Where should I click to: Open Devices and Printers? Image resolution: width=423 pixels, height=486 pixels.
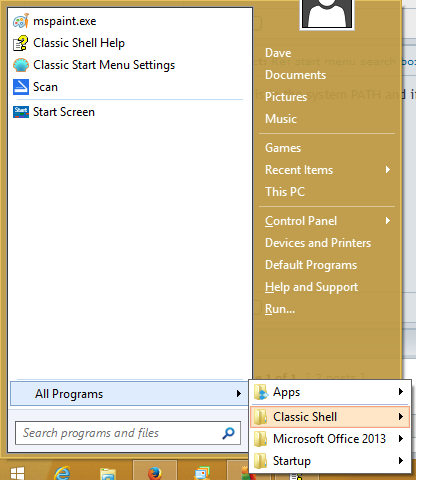pos(318,243)
